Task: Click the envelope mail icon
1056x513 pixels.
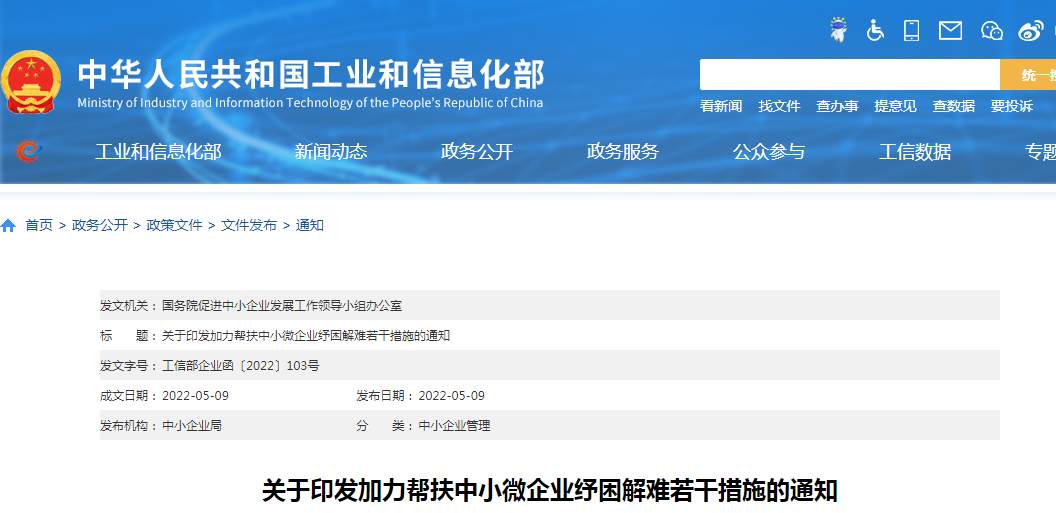Action: coord(950,30)
